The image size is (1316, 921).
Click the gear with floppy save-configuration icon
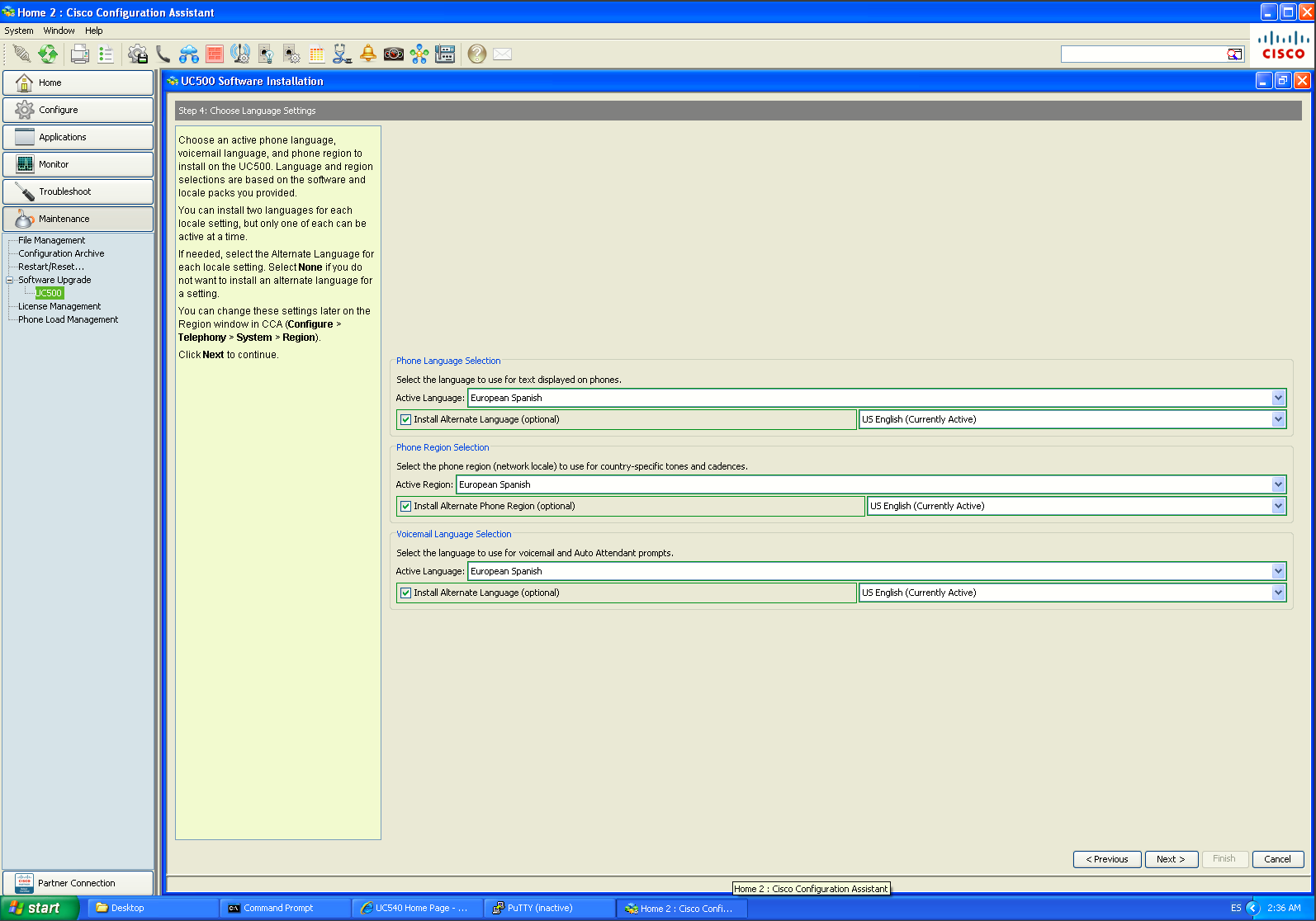pyautogui.click(x=138, y=54)
